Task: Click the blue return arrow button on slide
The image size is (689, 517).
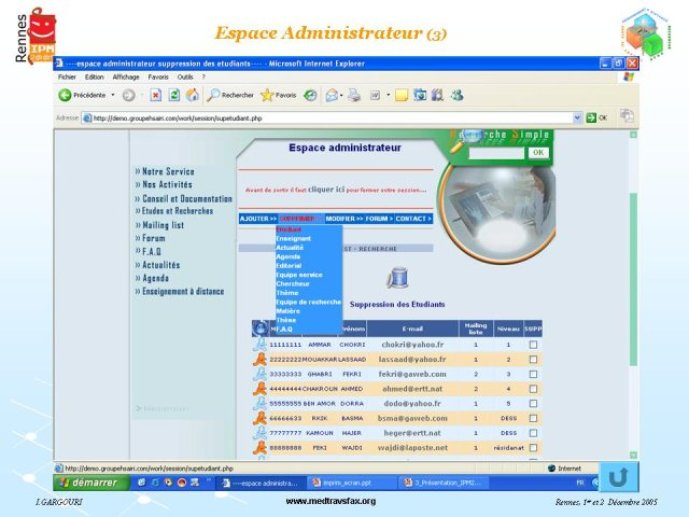Action: (619, 477)
